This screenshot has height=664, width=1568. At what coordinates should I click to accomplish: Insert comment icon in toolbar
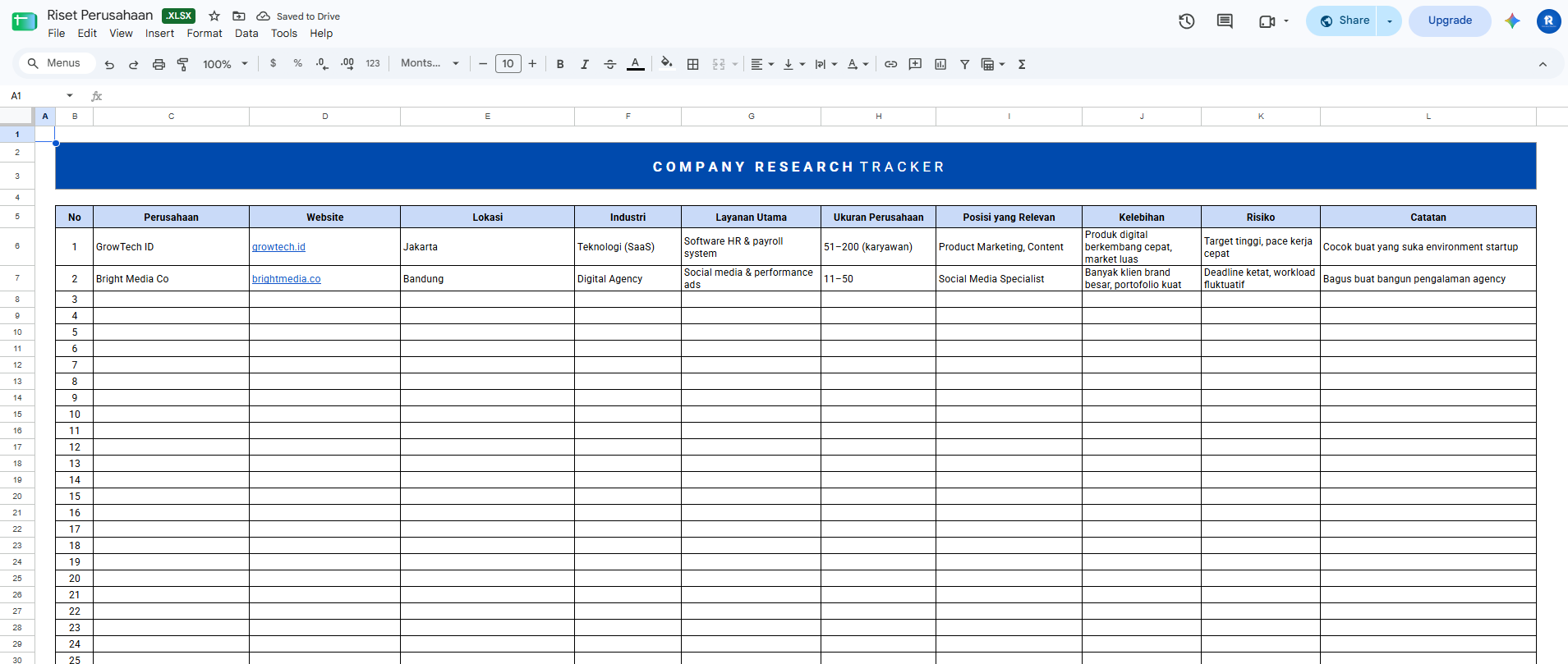click(x=915, y=64)
